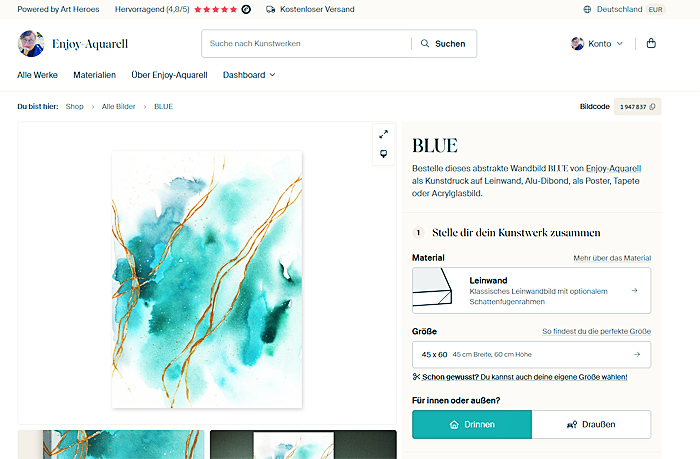Focus the Suche nach Kunstwerken field

click(308, 43)
